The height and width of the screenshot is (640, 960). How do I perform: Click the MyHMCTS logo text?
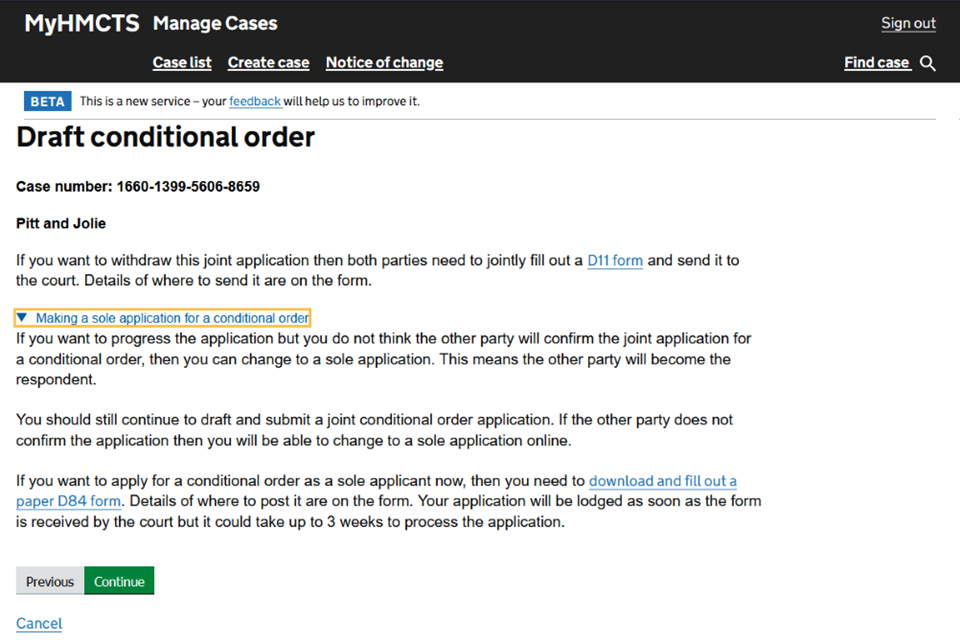click(82, 23)
